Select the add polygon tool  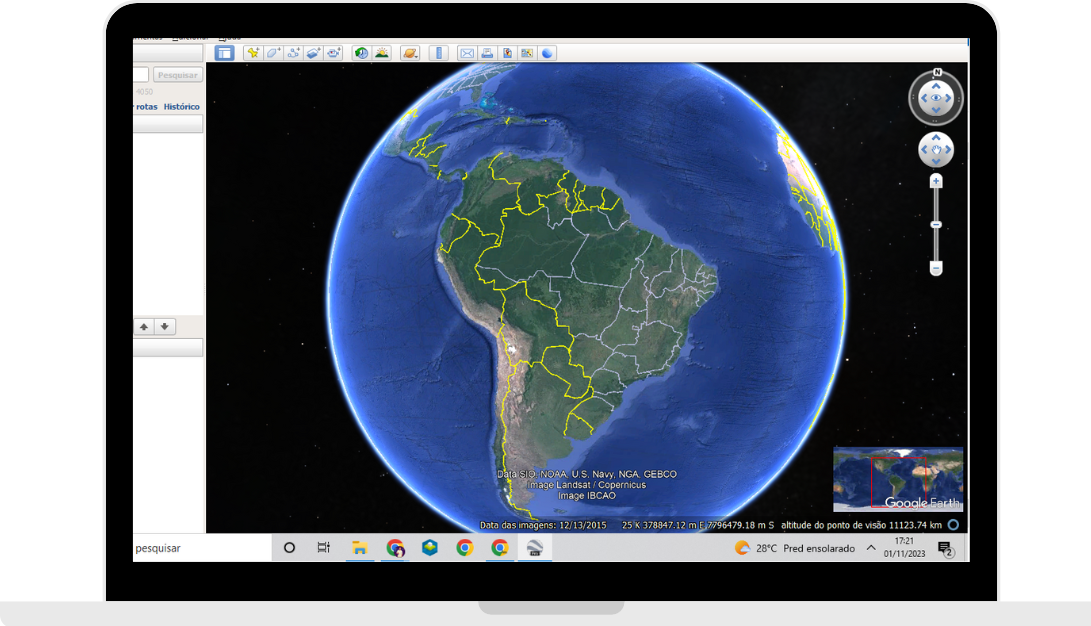[x=273, y=53]
